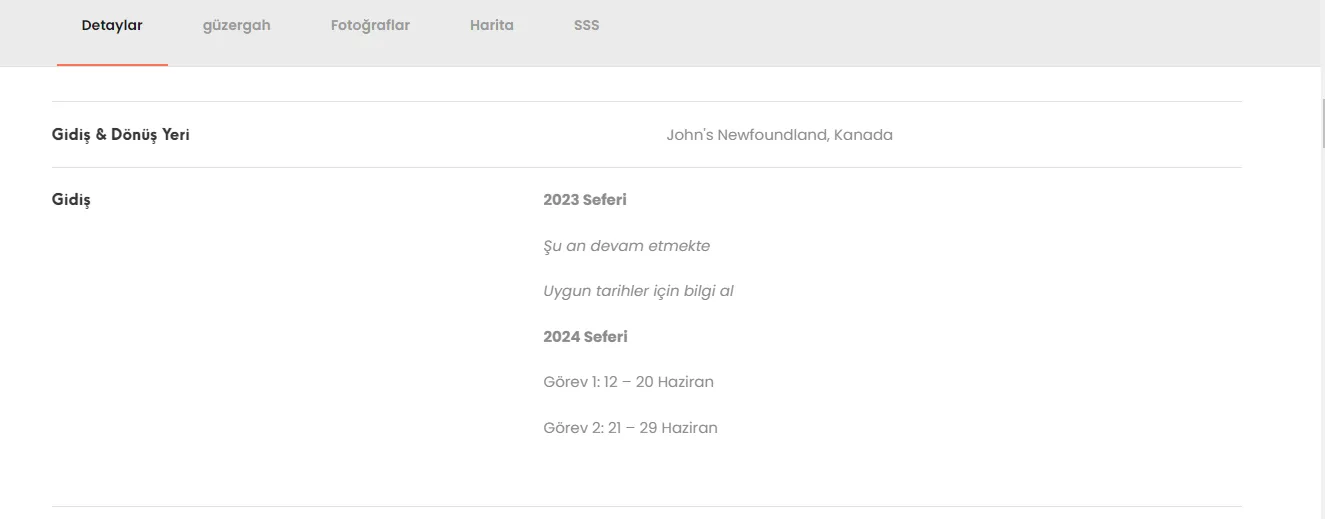Click the orange underline beneath Detaylar
Screen dimensions: 1325x519
point(112,65)
